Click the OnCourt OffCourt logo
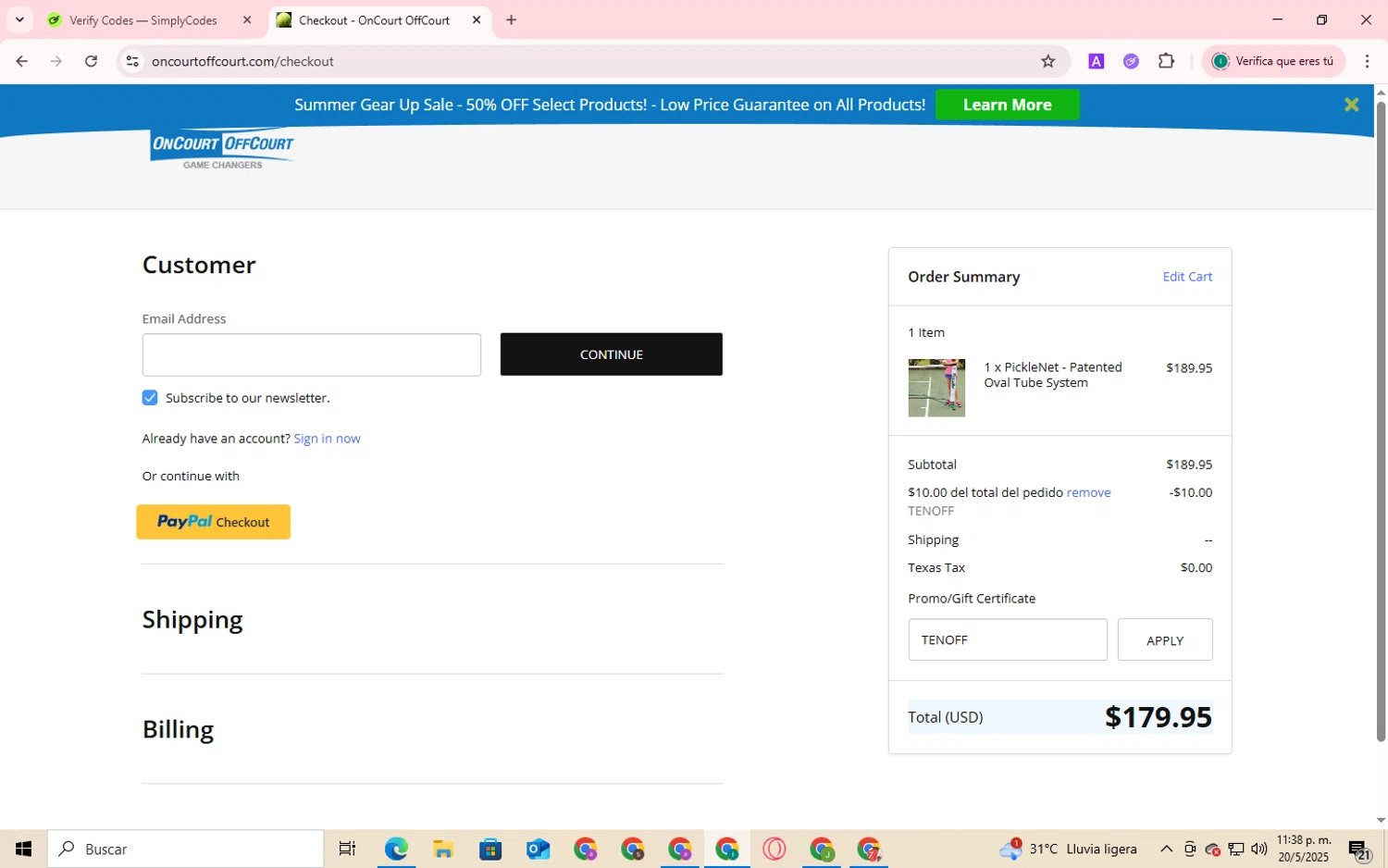The image size is (1388, 868). pos(222,149)
